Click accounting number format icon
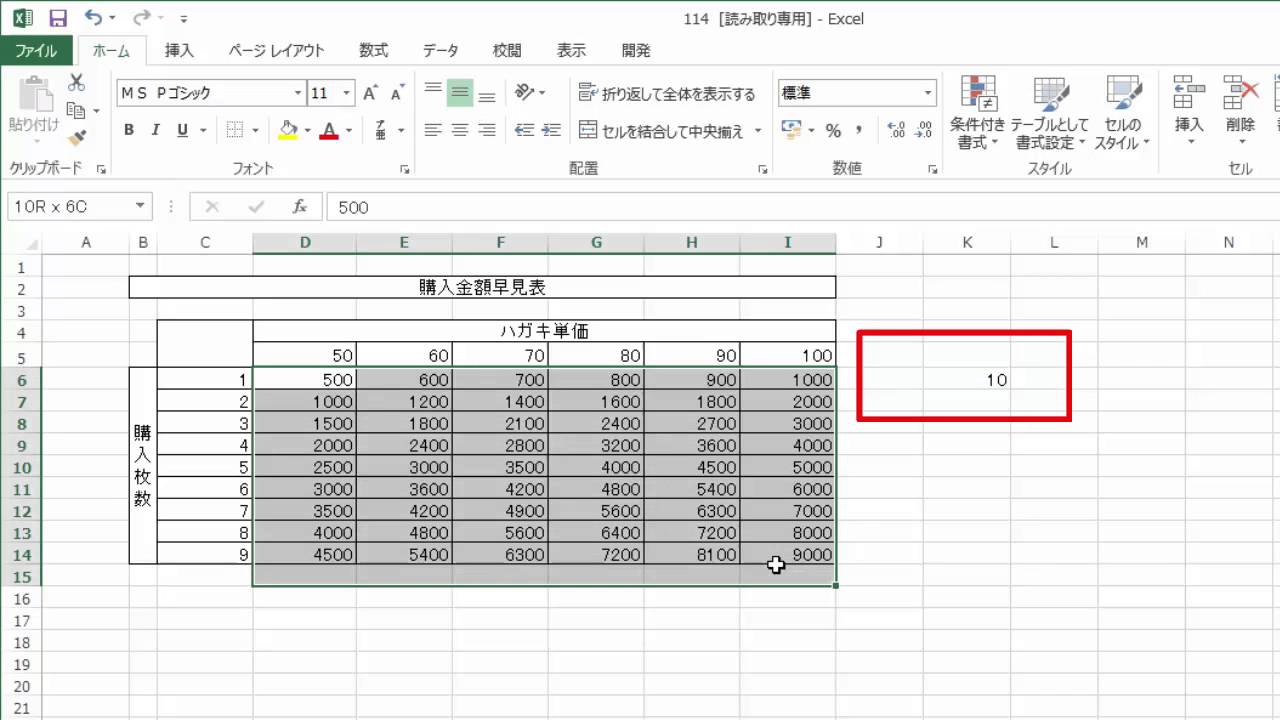This screenshot has width=1280, height=720. coord(791,130)
